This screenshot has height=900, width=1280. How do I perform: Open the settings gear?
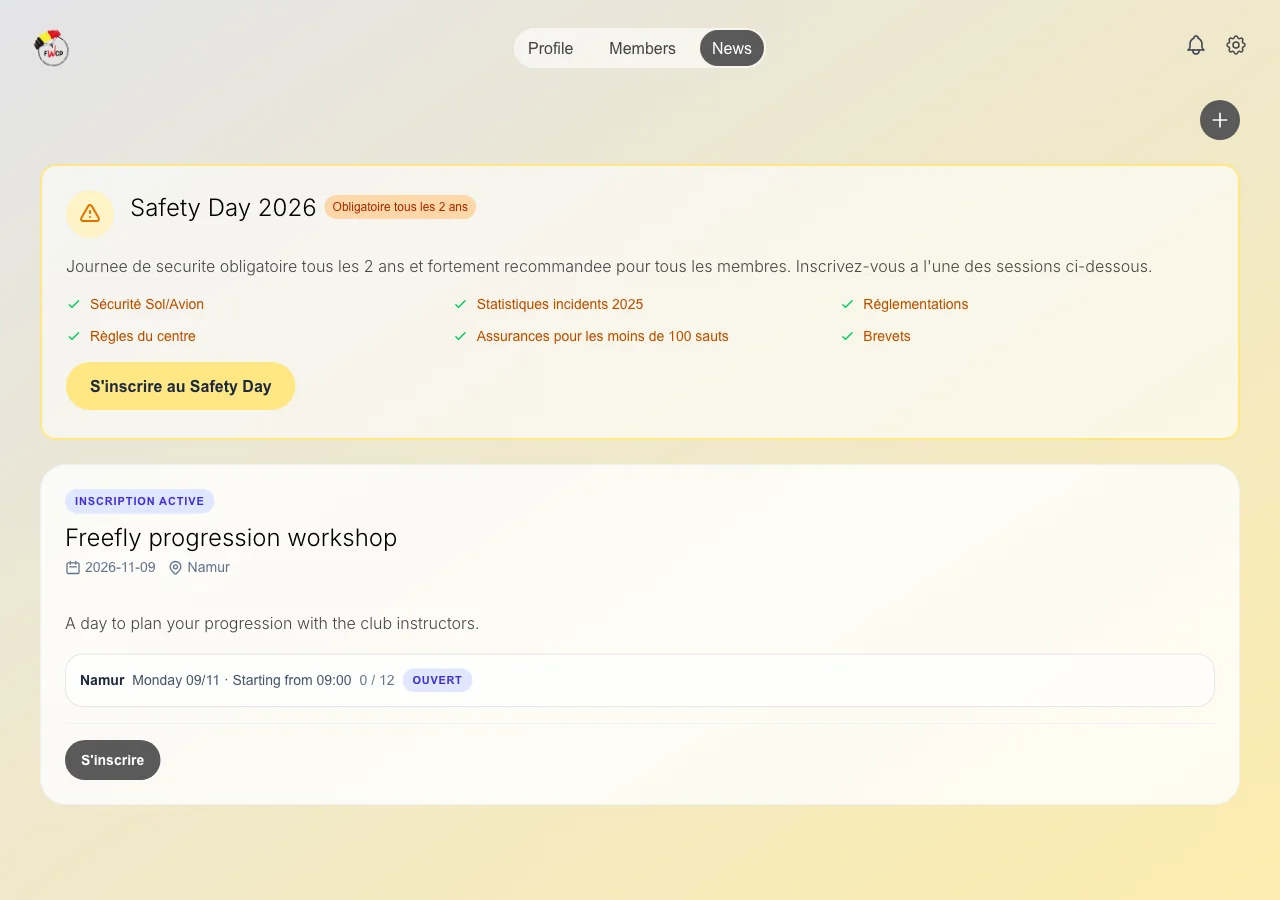coord(1236,45)
